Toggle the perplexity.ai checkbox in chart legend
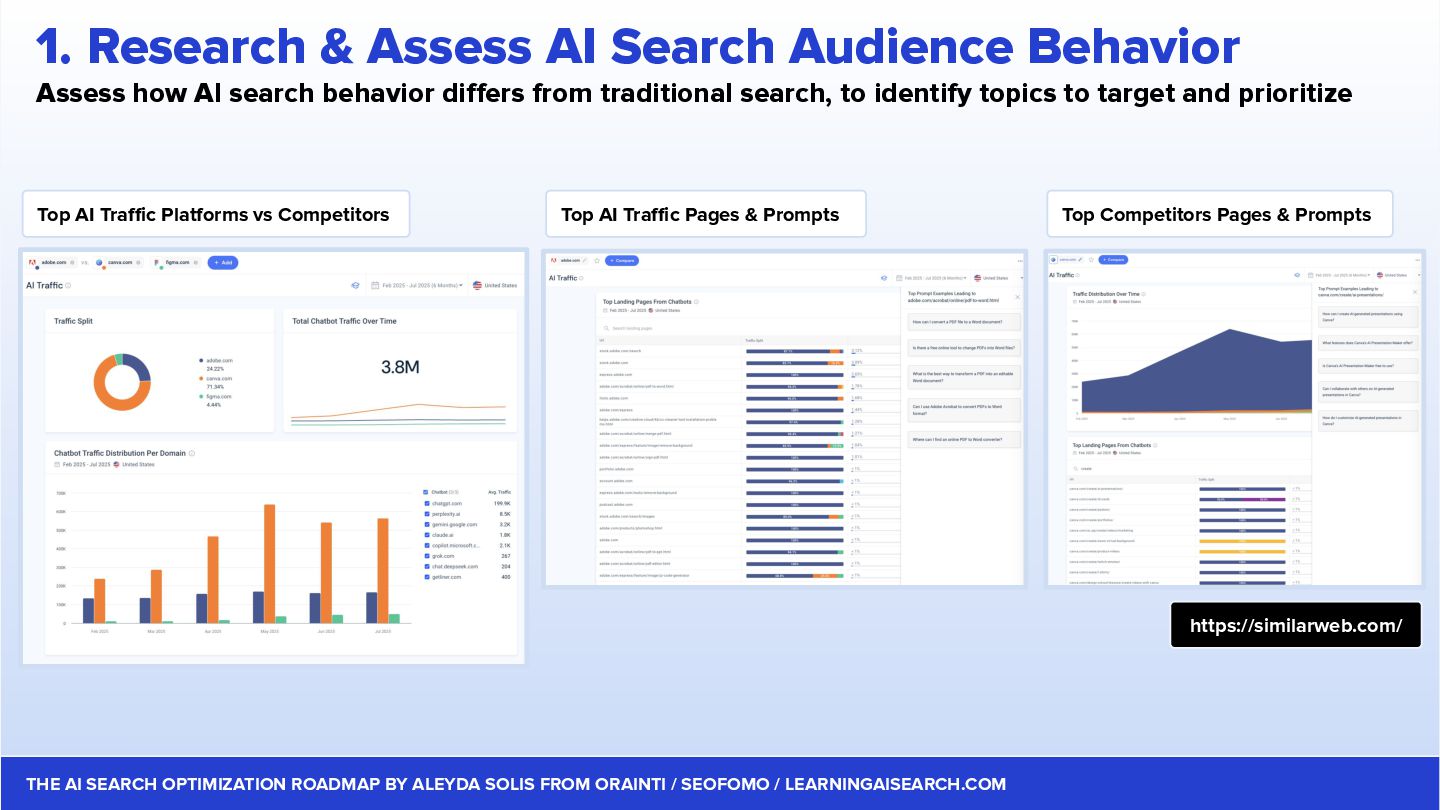Image resolution: width=1440 pixels, height=810 pixels. (x=426, y=514)
